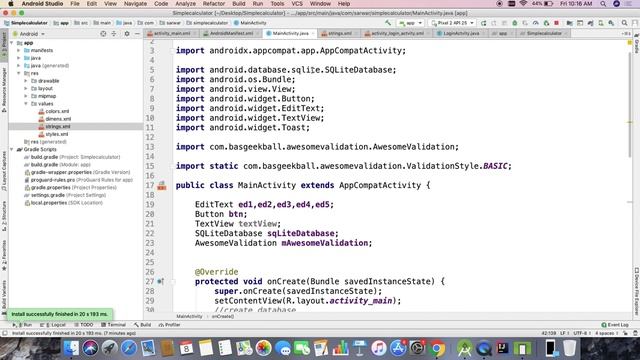Open the Event Log button
Image resolution: width=640 pixels, height=360 pixels.
point(615,325)
